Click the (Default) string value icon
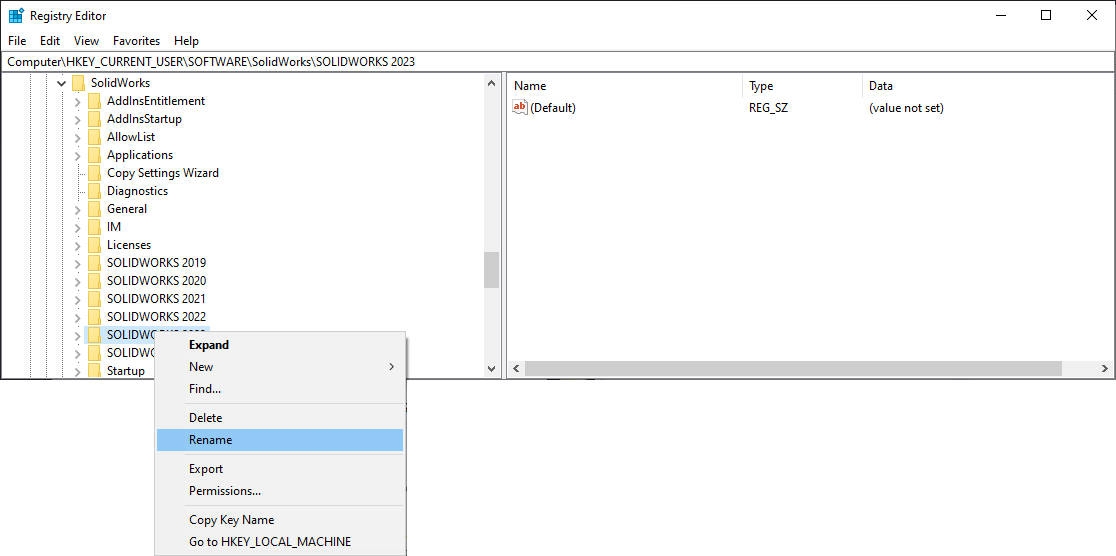 (x=520, y=108)
